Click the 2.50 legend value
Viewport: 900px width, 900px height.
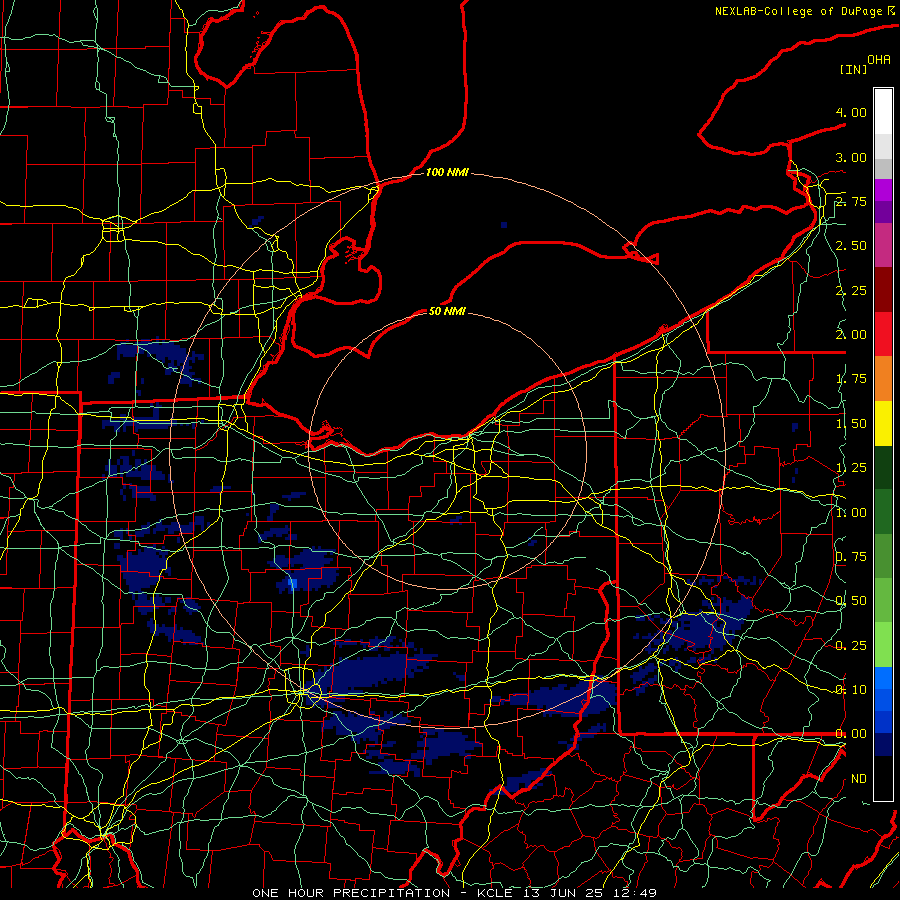coord(851,246)
